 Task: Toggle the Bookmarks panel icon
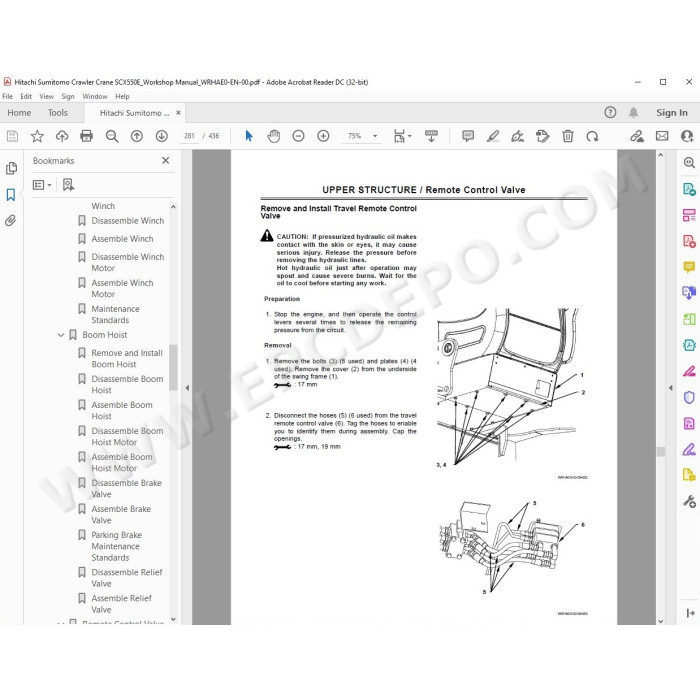click(11, 195)
